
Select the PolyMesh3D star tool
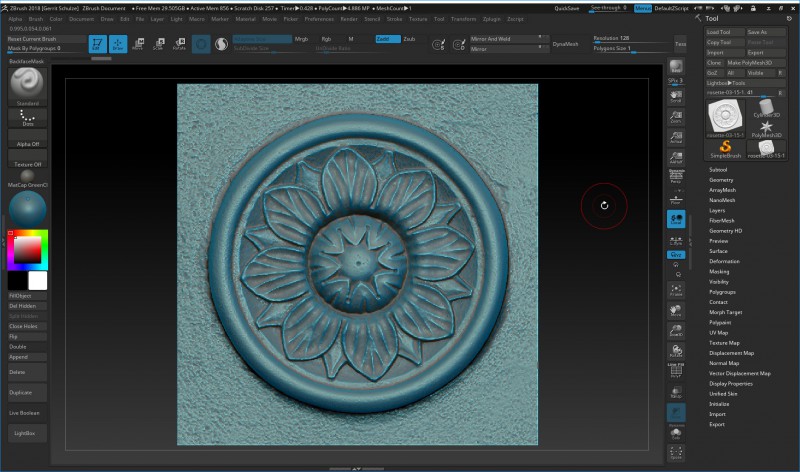point(766,129)
